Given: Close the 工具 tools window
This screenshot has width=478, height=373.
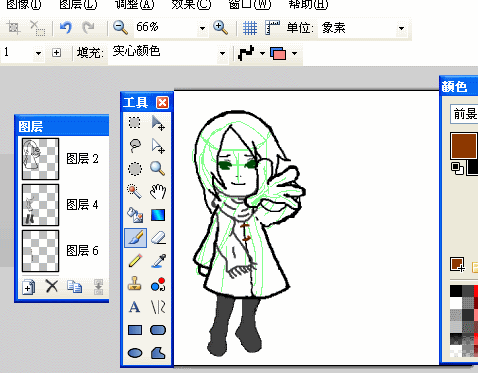Looking at the screenshot, I should [x=162, y=102].
